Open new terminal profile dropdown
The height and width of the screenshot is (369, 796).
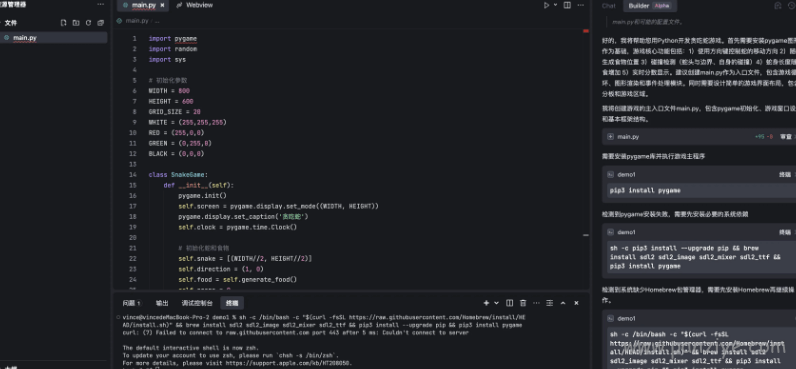point(496,303)
